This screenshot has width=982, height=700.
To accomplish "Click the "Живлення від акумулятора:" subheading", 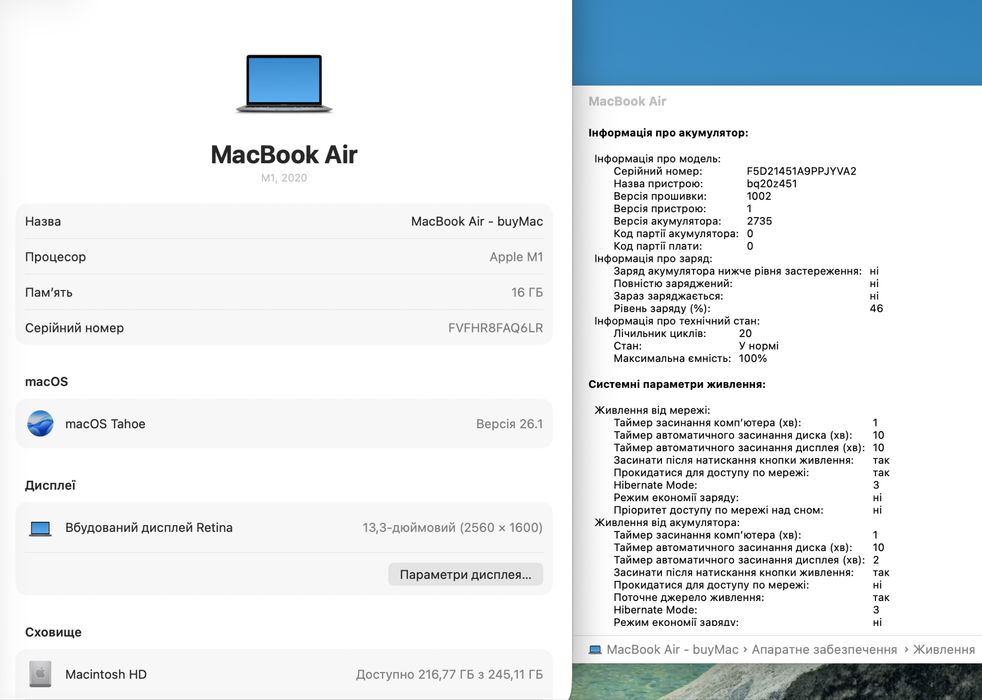I will point(667,523).
